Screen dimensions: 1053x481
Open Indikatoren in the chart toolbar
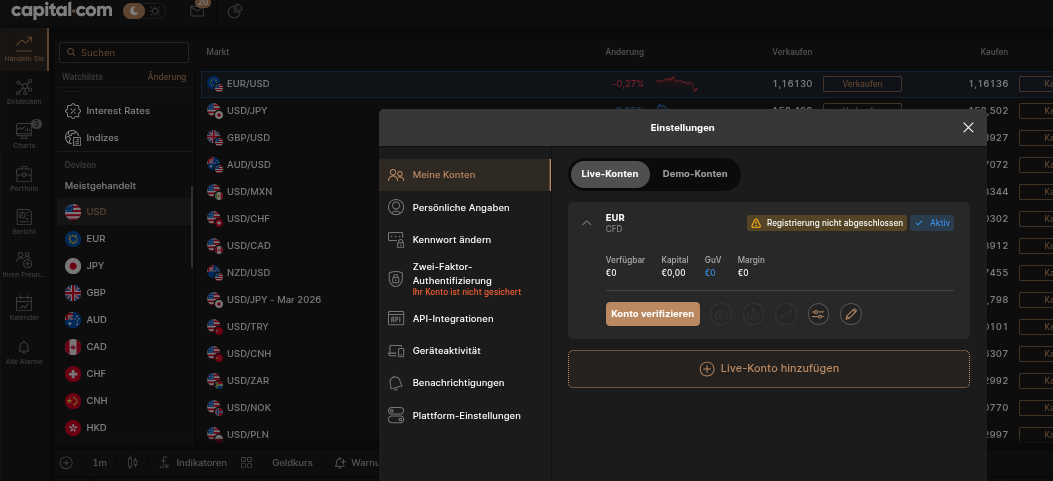193,463
